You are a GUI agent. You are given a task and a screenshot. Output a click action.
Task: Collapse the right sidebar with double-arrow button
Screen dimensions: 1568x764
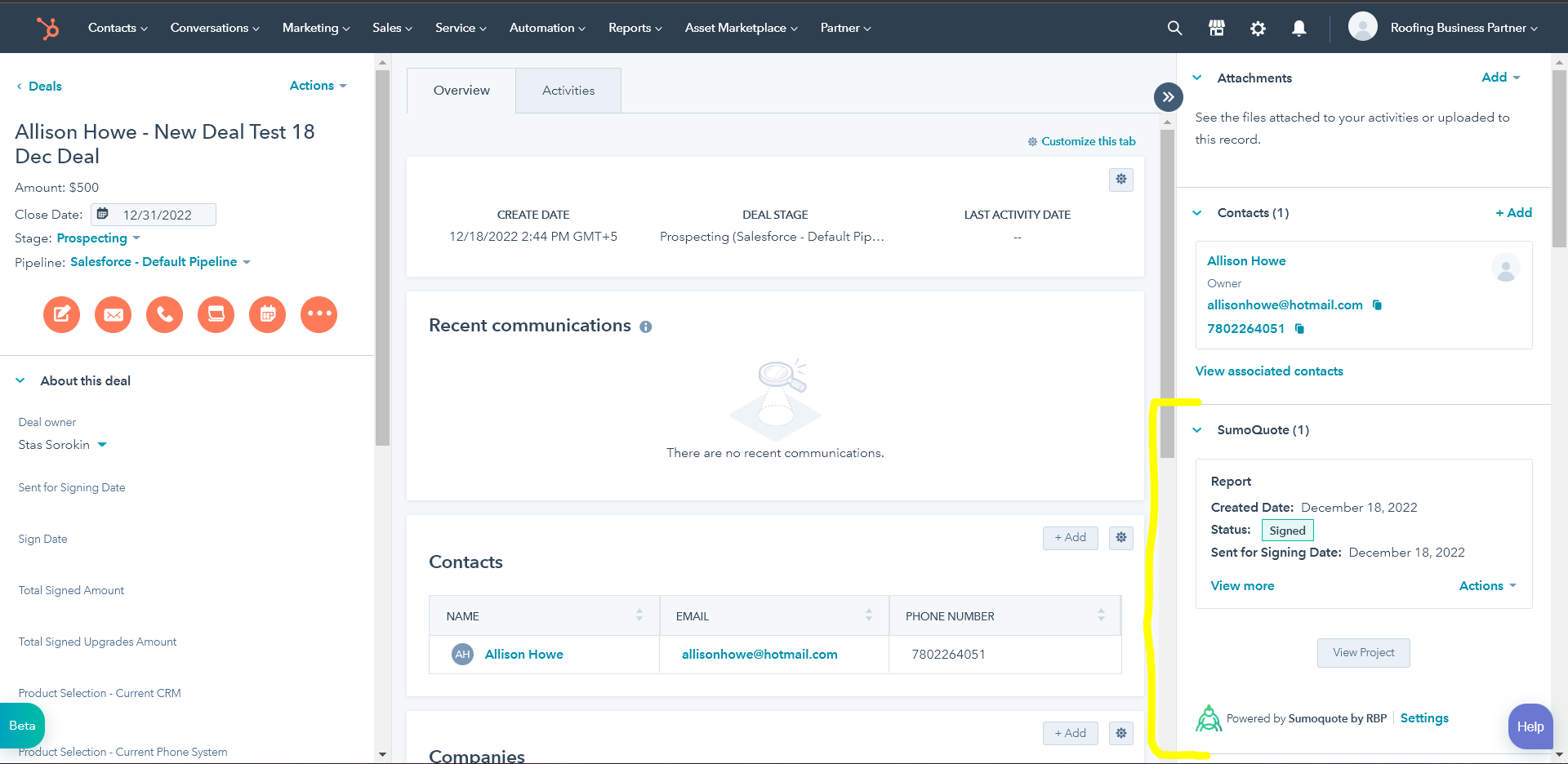coord(1169,97)
